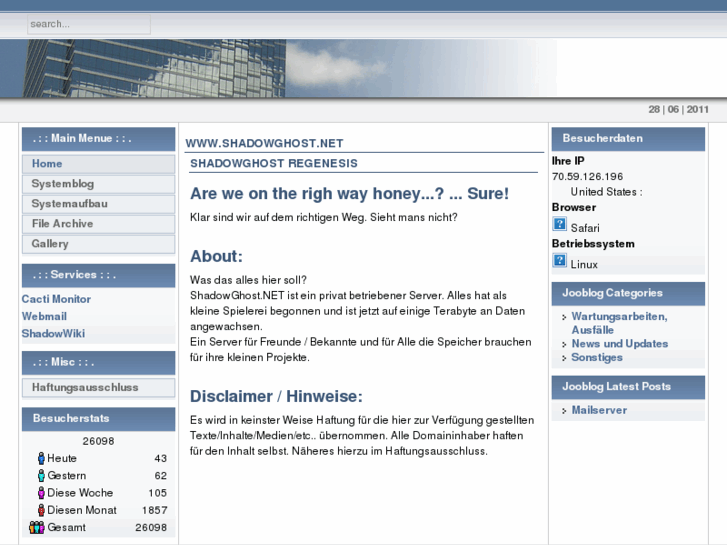Click the IP address 70.59.126.196

(587, 177)
